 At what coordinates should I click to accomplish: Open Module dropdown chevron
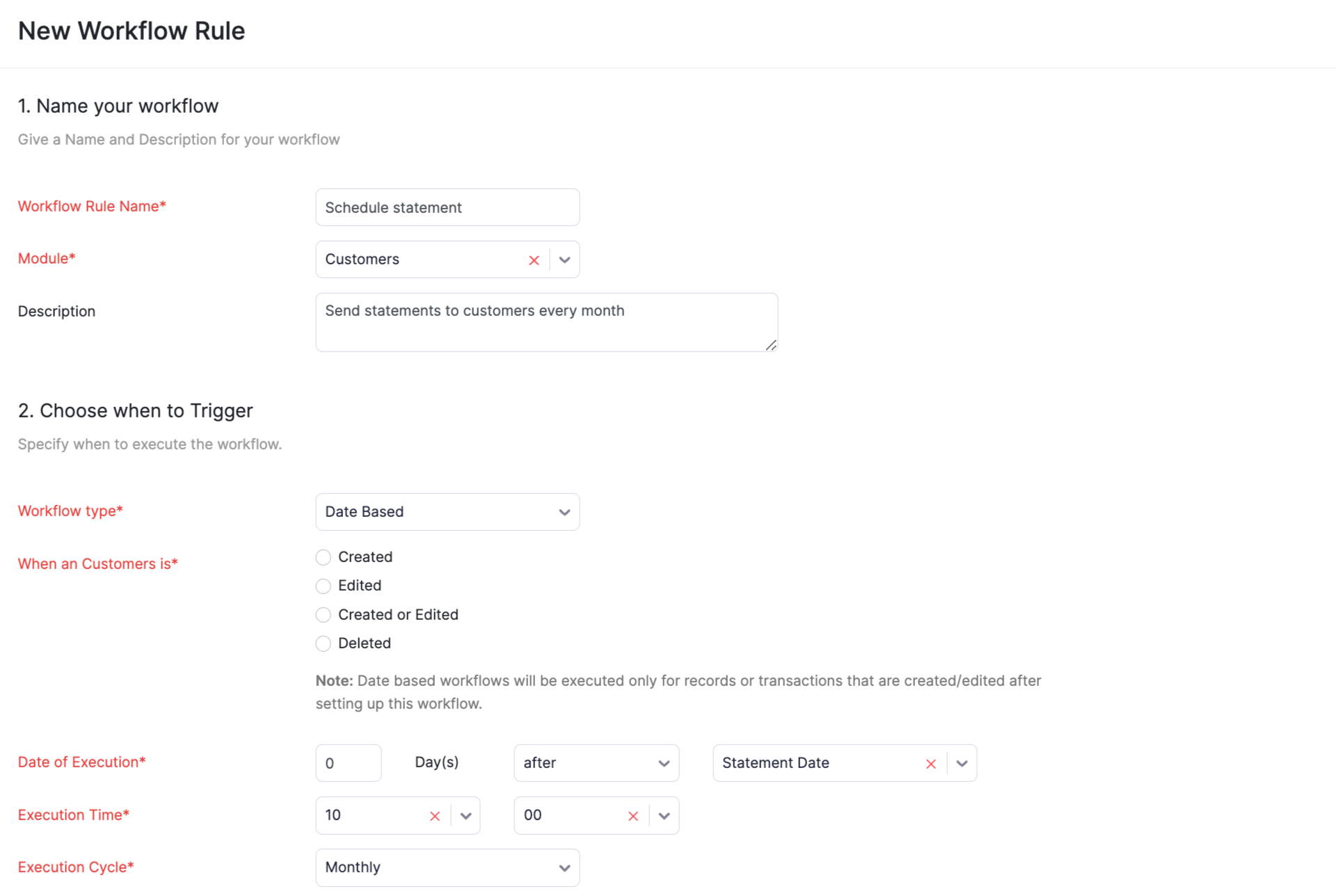564,260
